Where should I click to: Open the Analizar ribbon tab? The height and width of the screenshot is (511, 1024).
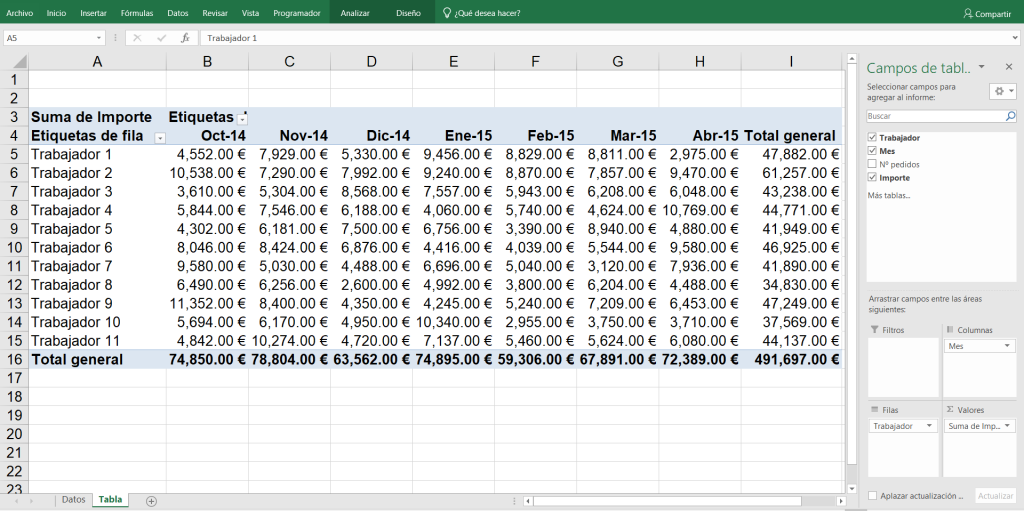click(355, 13)
